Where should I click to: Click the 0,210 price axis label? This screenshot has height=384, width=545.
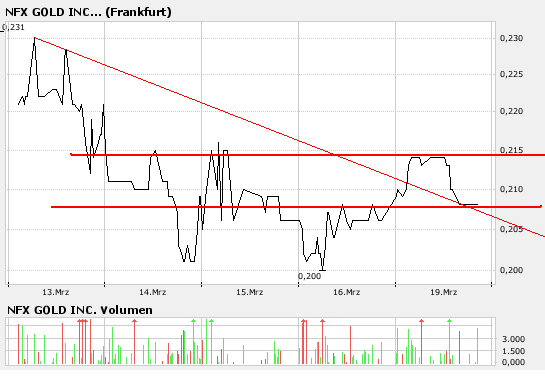tap(511, 189)
